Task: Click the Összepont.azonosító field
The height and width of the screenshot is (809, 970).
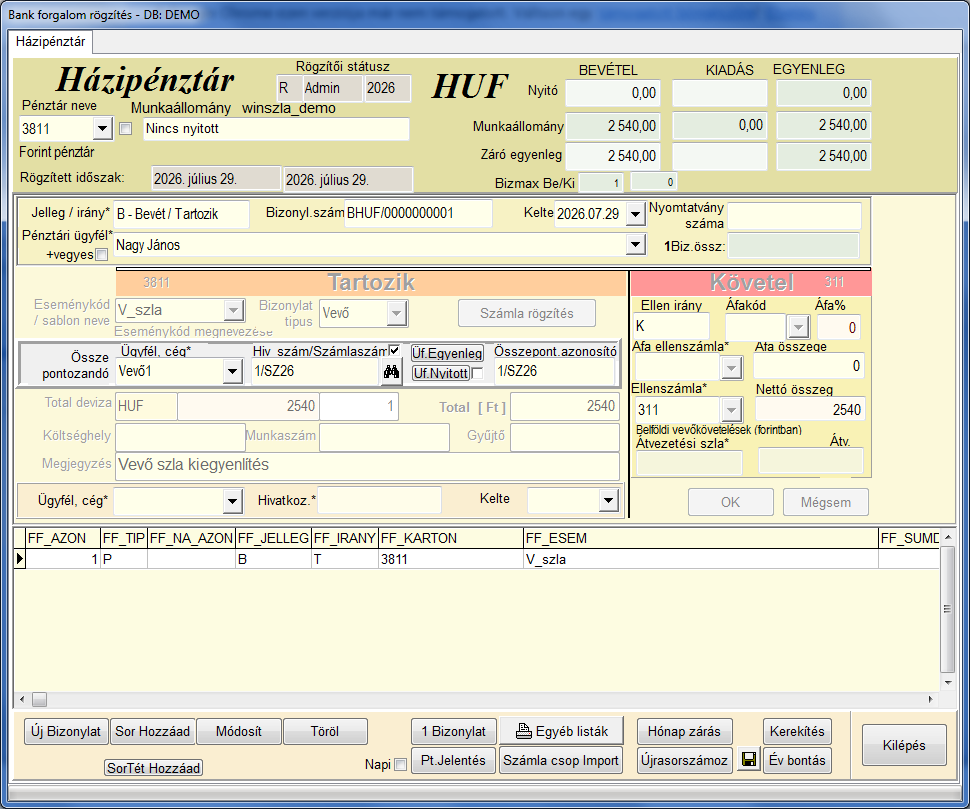Action: [556, 371]
